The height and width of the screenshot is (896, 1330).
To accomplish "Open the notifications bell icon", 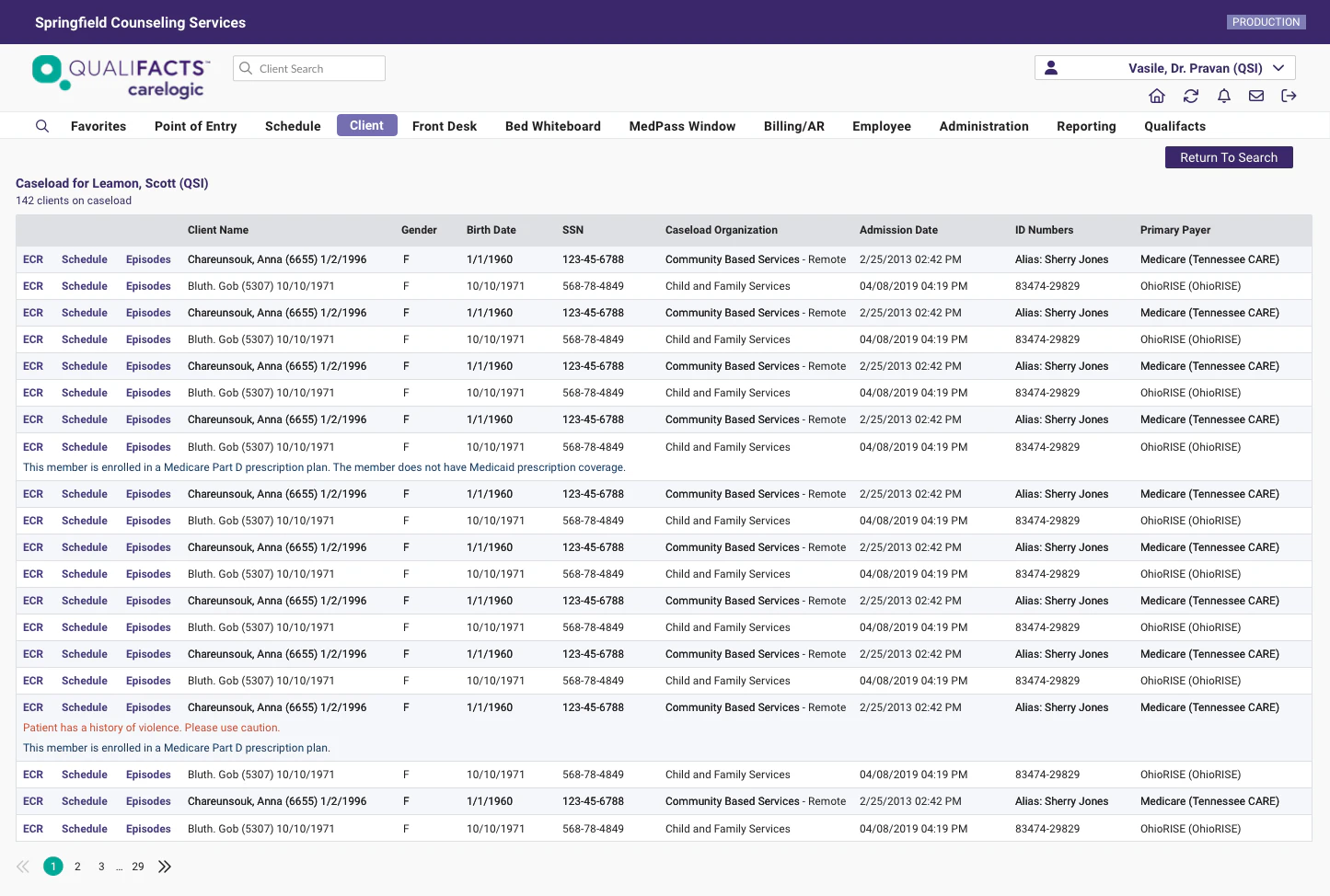I will pos(1224,96).
